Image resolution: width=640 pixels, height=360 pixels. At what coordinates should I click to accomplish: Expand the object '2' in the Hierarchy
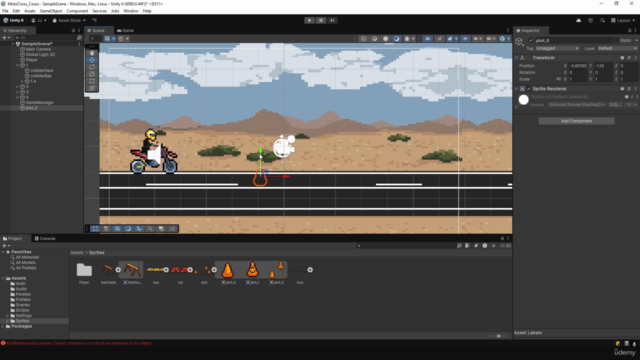pos(18,87)
